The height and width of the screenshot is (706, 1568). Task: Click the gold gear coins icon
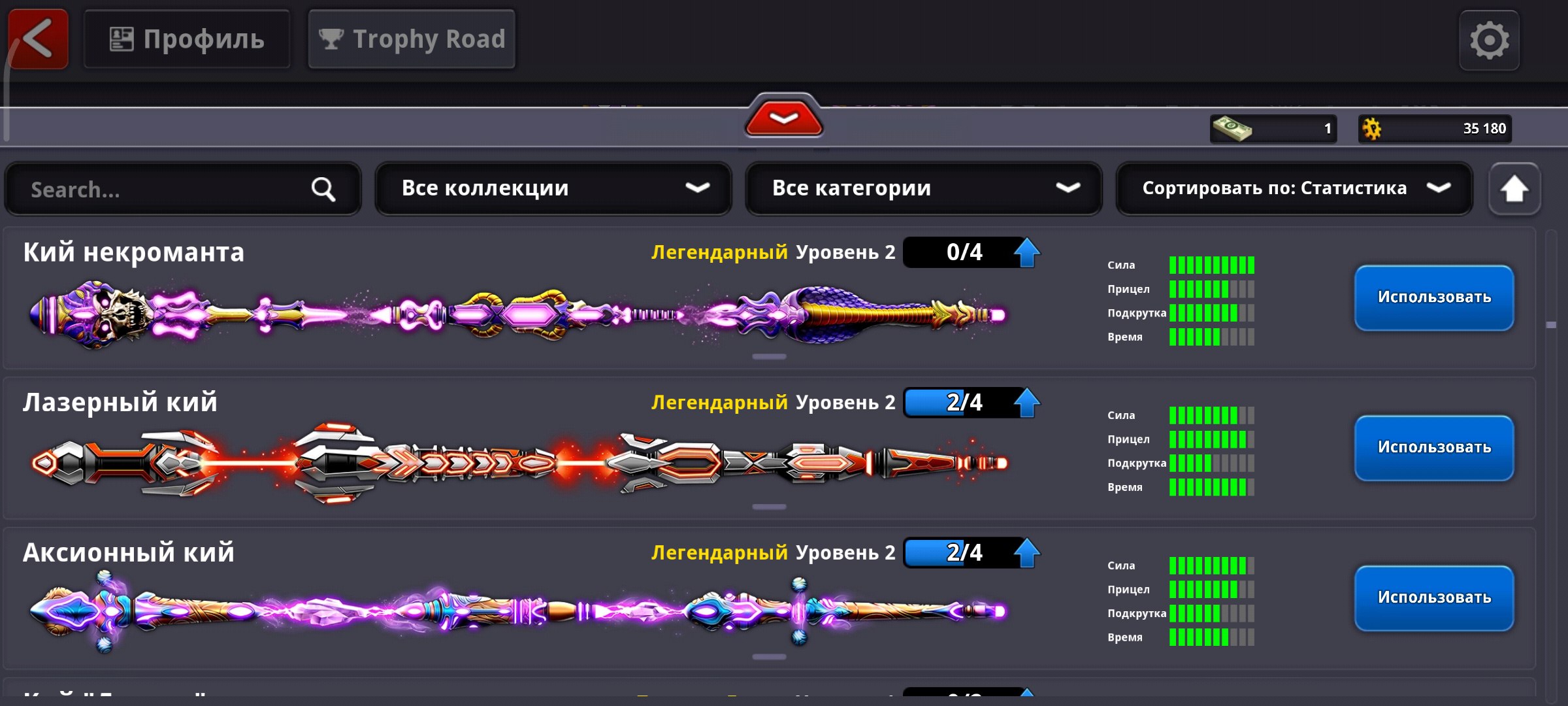[1372, 129]
